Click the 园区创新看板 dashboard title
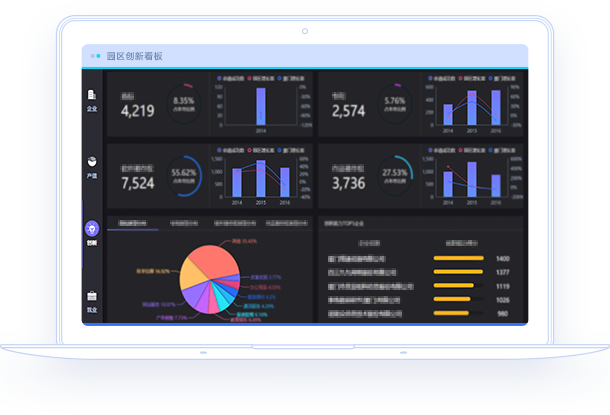This screenshot has height=415, width=610. click(135, 55)
